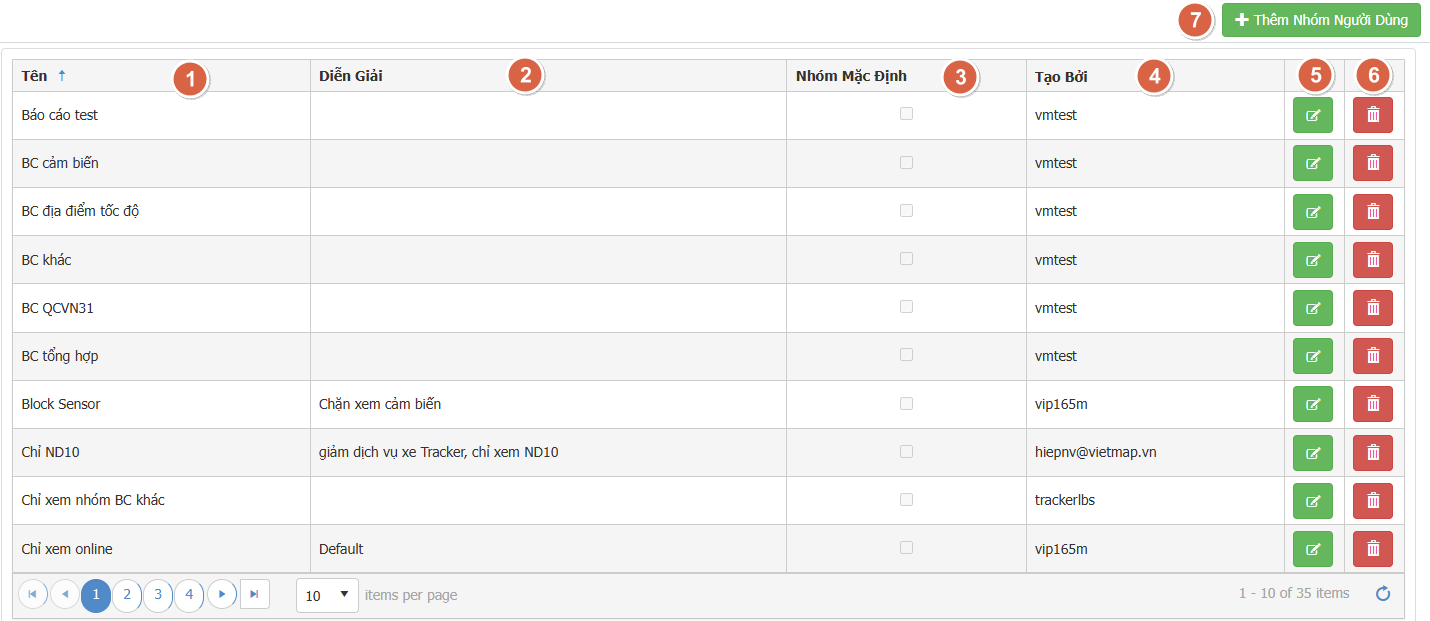Select the BC tổng hợp row
The height and width of the screenshot is (621, 1430).
point(708,356)
